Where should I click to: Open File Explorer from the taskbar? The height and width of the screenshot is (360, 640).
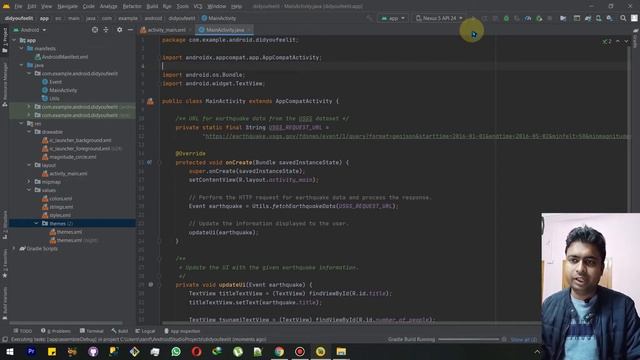[x=341, y=351]
